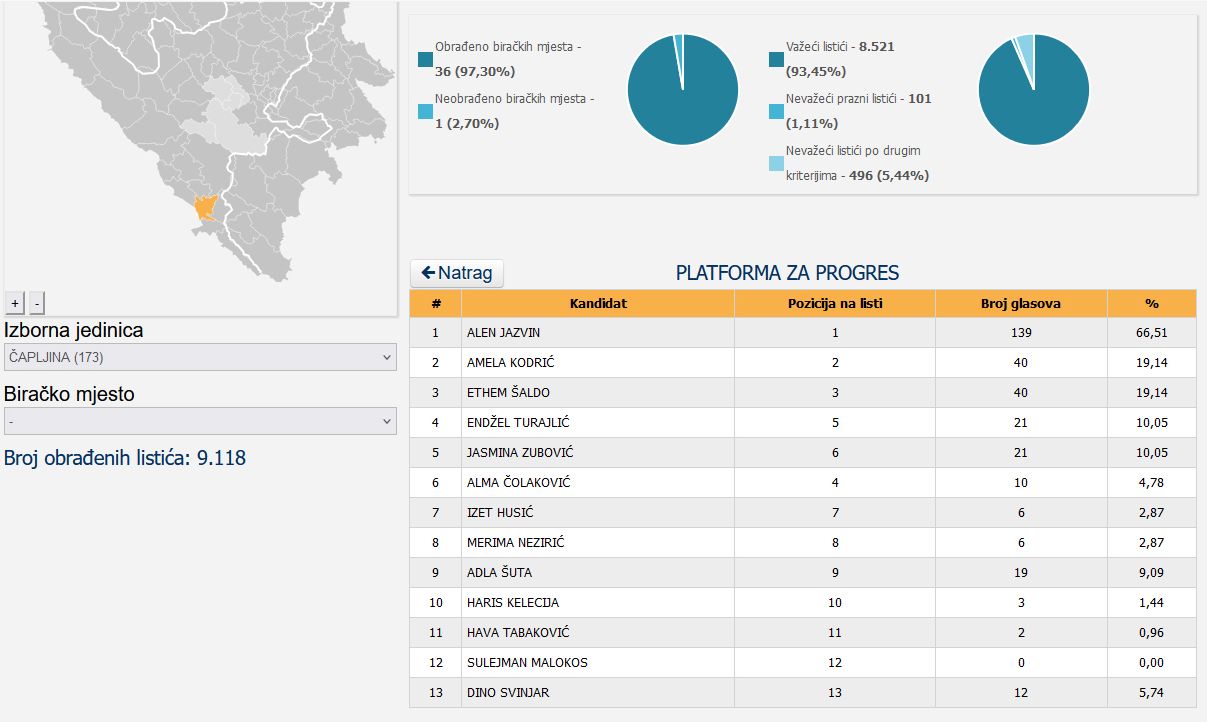The width and height of the screenshot is (1207, 722).
Task: Click the Obrađeno biračkih mjesta legend square
Action: tap(426, 59)
